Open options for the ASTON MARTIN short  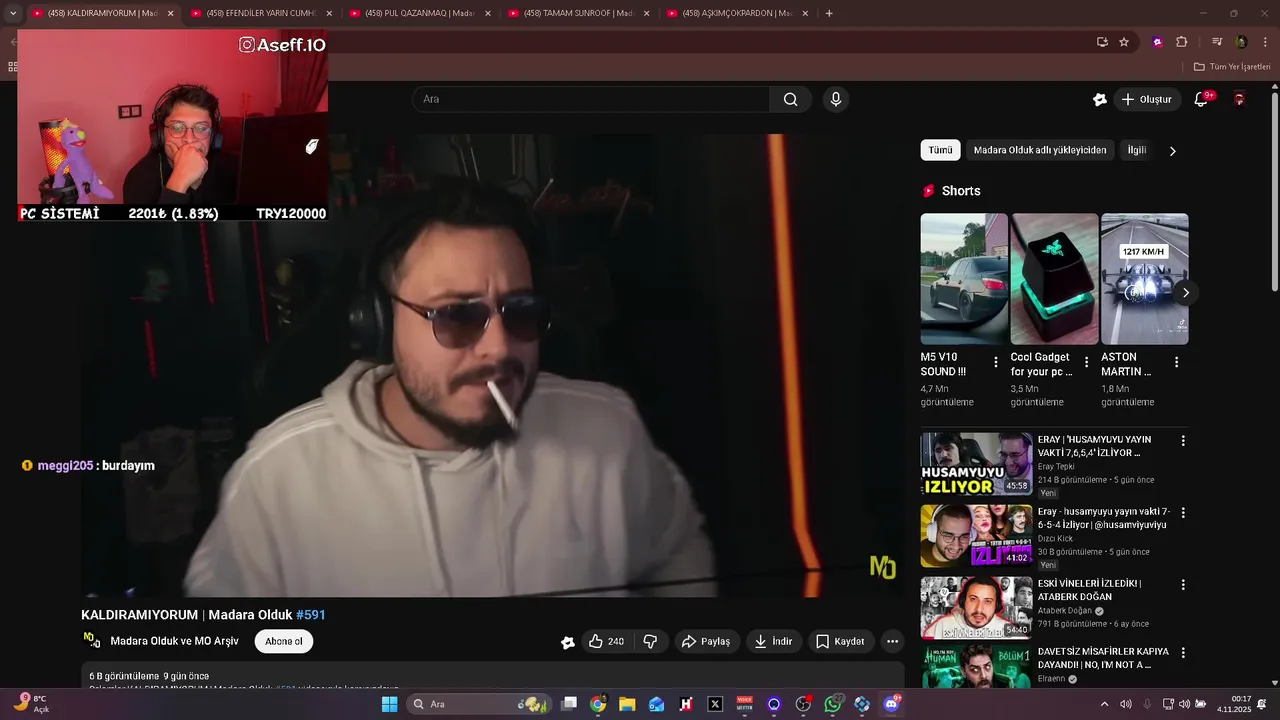click(x=1176, y=362)
